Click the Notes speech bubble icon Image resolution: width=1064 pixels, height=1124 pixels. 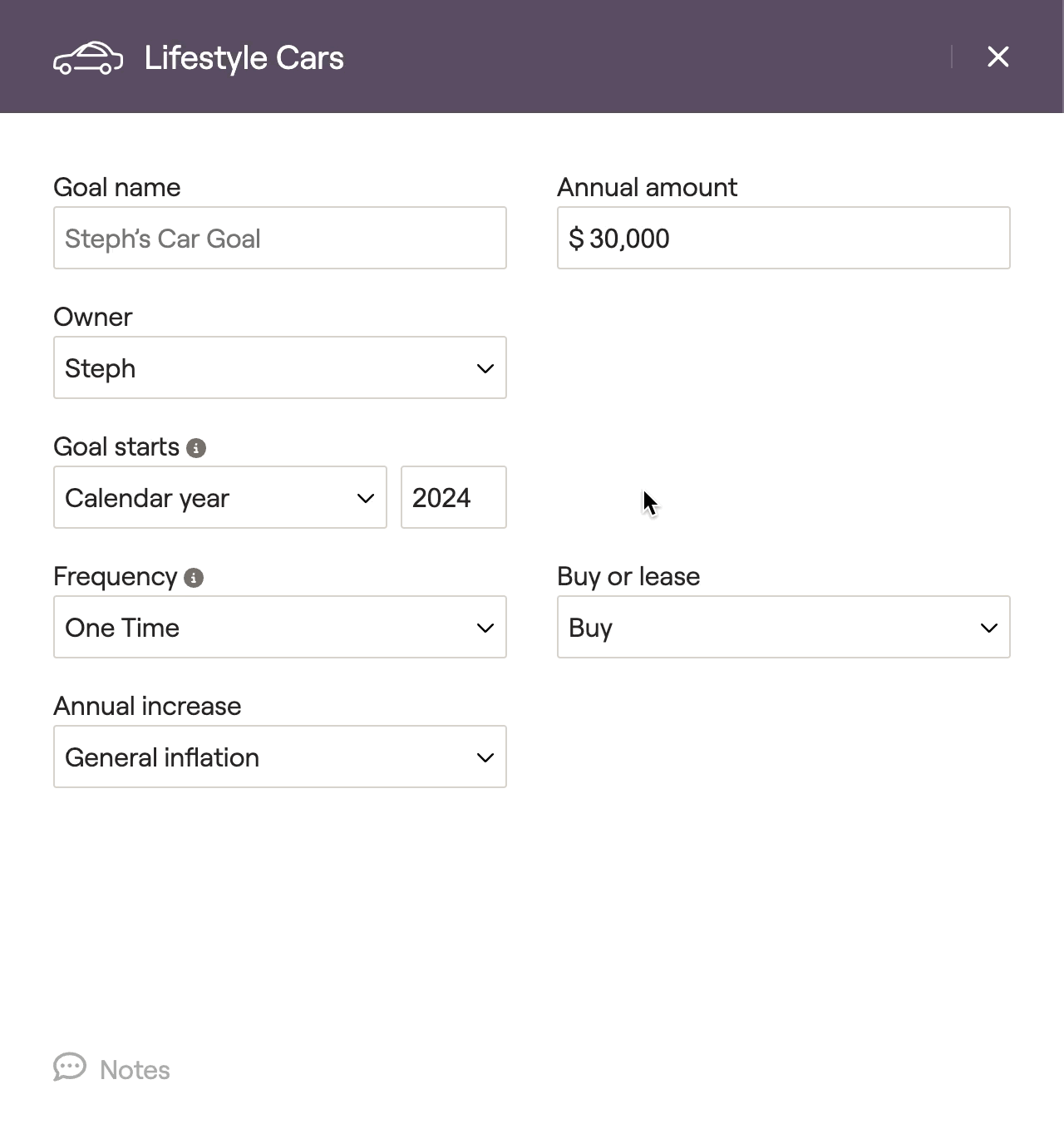[70, 1067]
